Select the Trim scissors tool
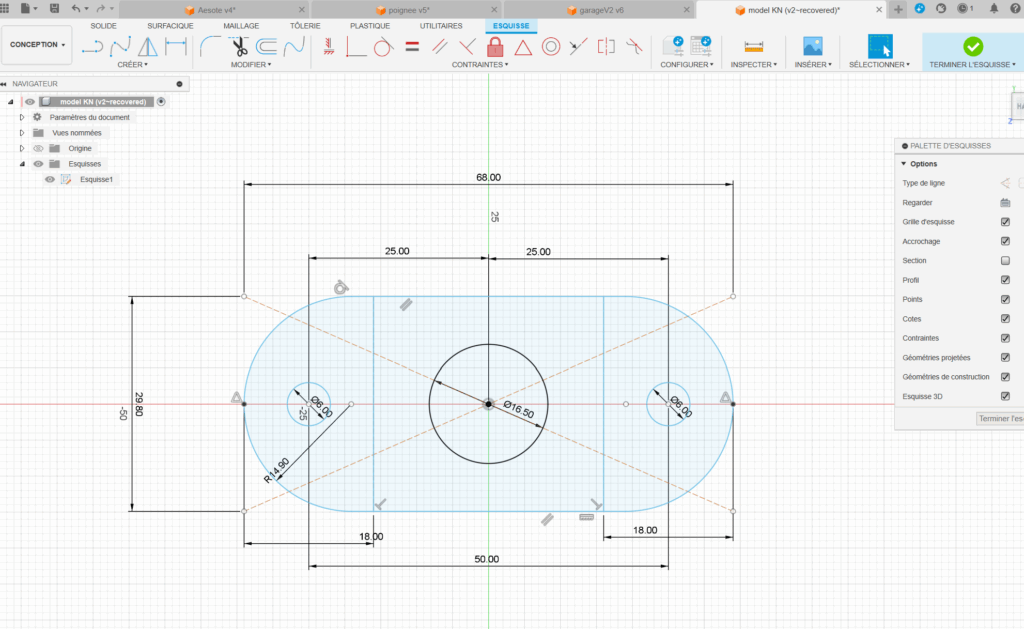Viewport: 1024px width, 629px height. click(x=239, y=47)
